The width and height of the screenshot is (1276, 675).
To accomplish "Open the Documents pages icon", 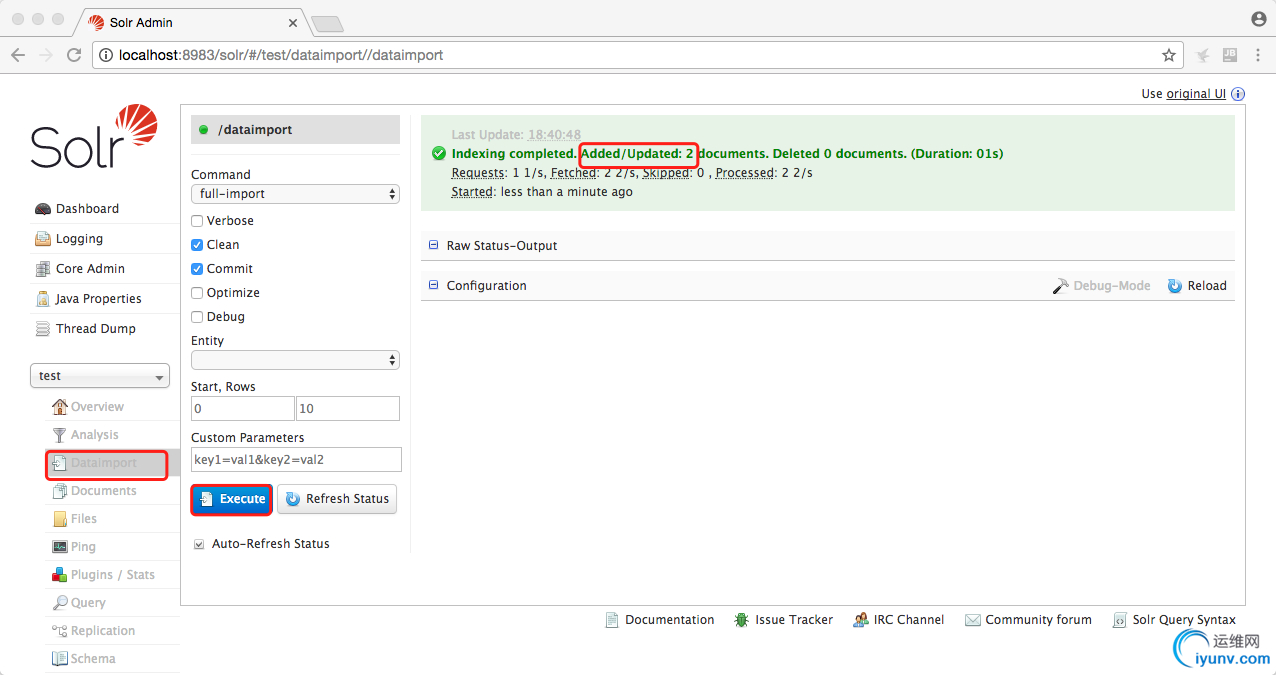I will pyautogui.click(x=60, y=491).
